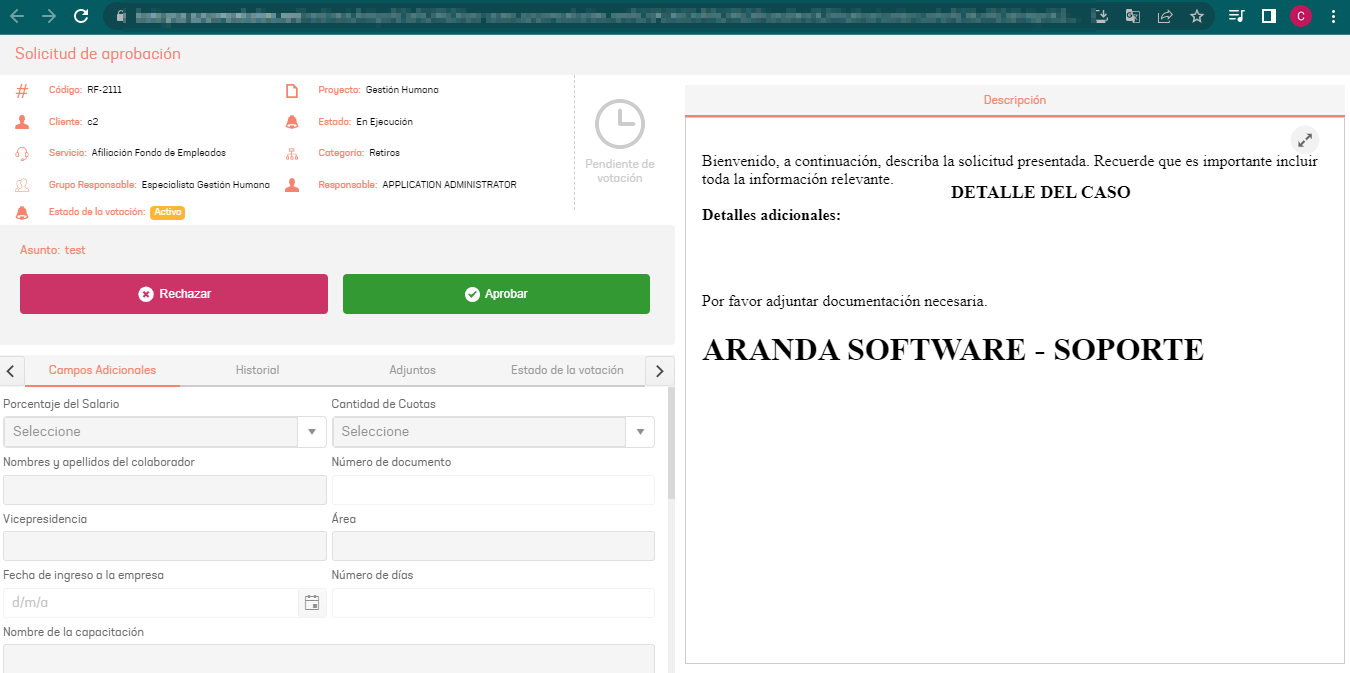Viewport: 1350px width, 673px height.
Task: Open the browser three-dot menu
Action: [x=1333, y=16]
